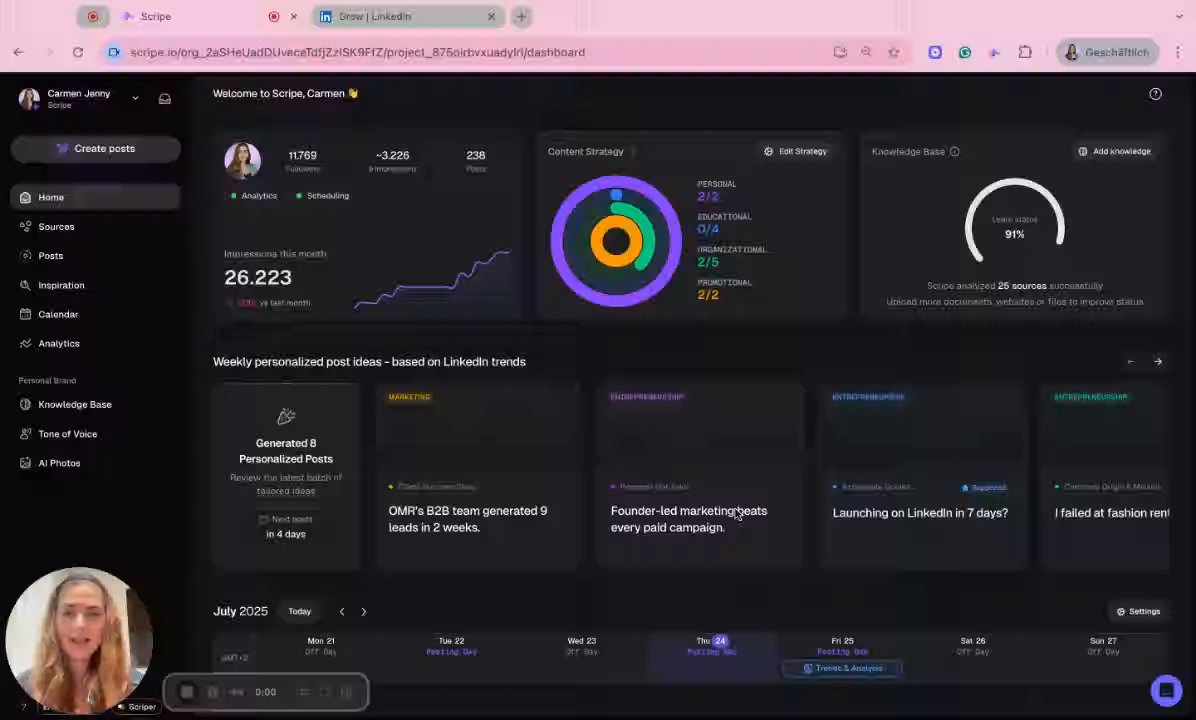The height and width of the screenshot is (720, 1196).
Task: Click the PROMOTIONAL 2/2 legend
Action: coord(725,289)
